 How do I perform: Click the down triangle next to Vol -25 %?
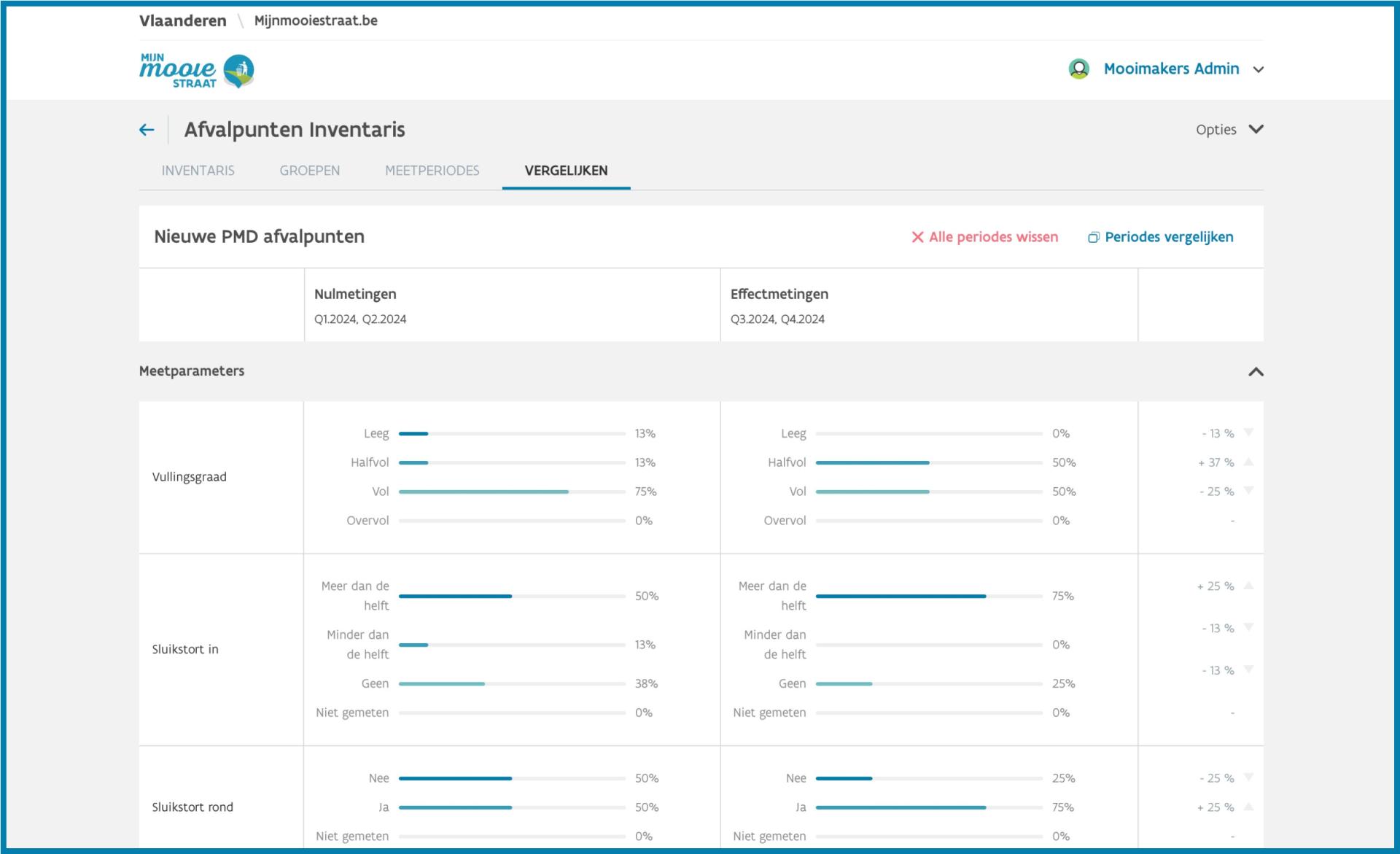coord(1248,491)
